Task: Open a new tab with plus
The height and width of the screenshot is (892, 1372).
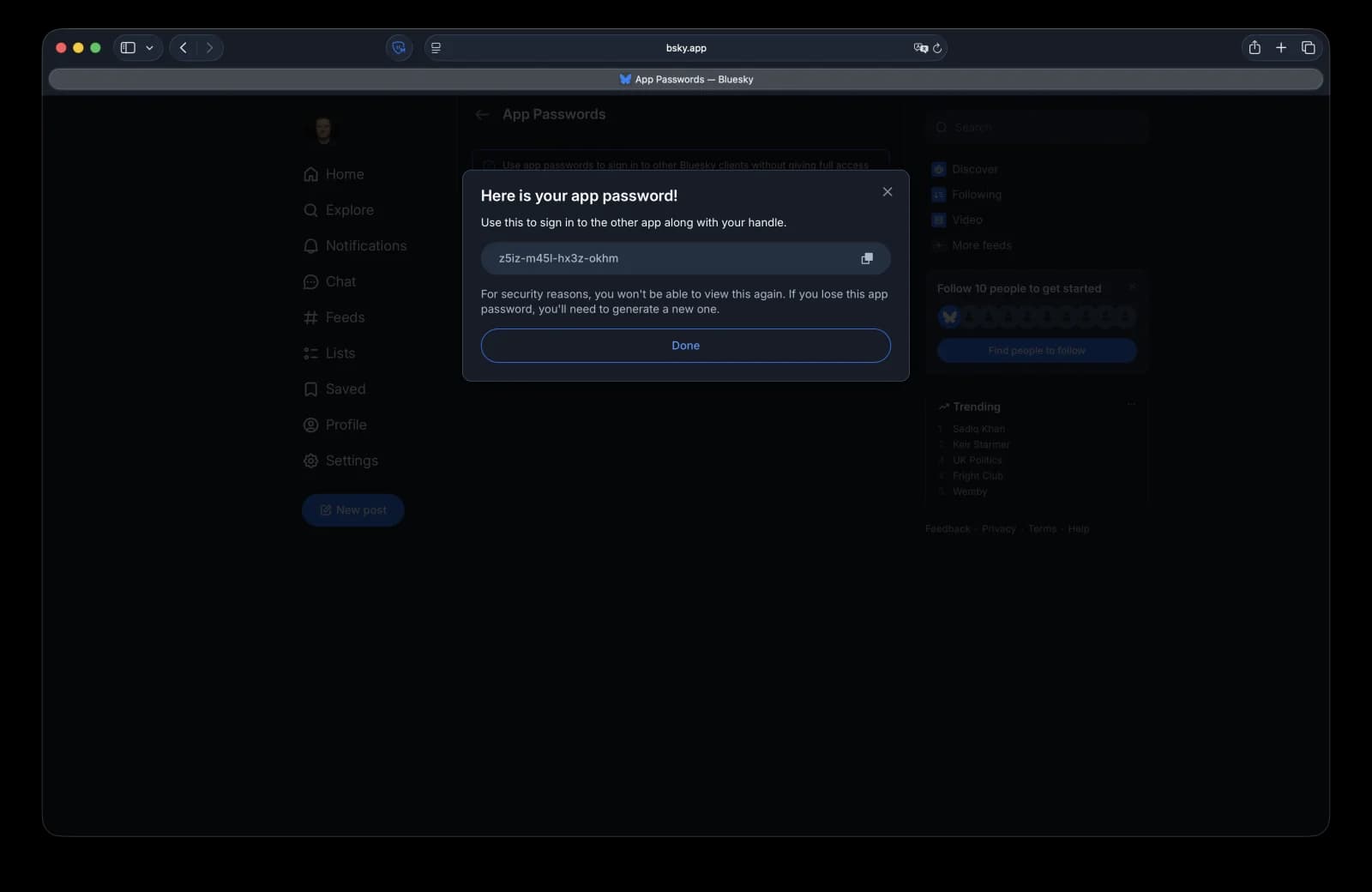Action: click(x=1281, y=48)
